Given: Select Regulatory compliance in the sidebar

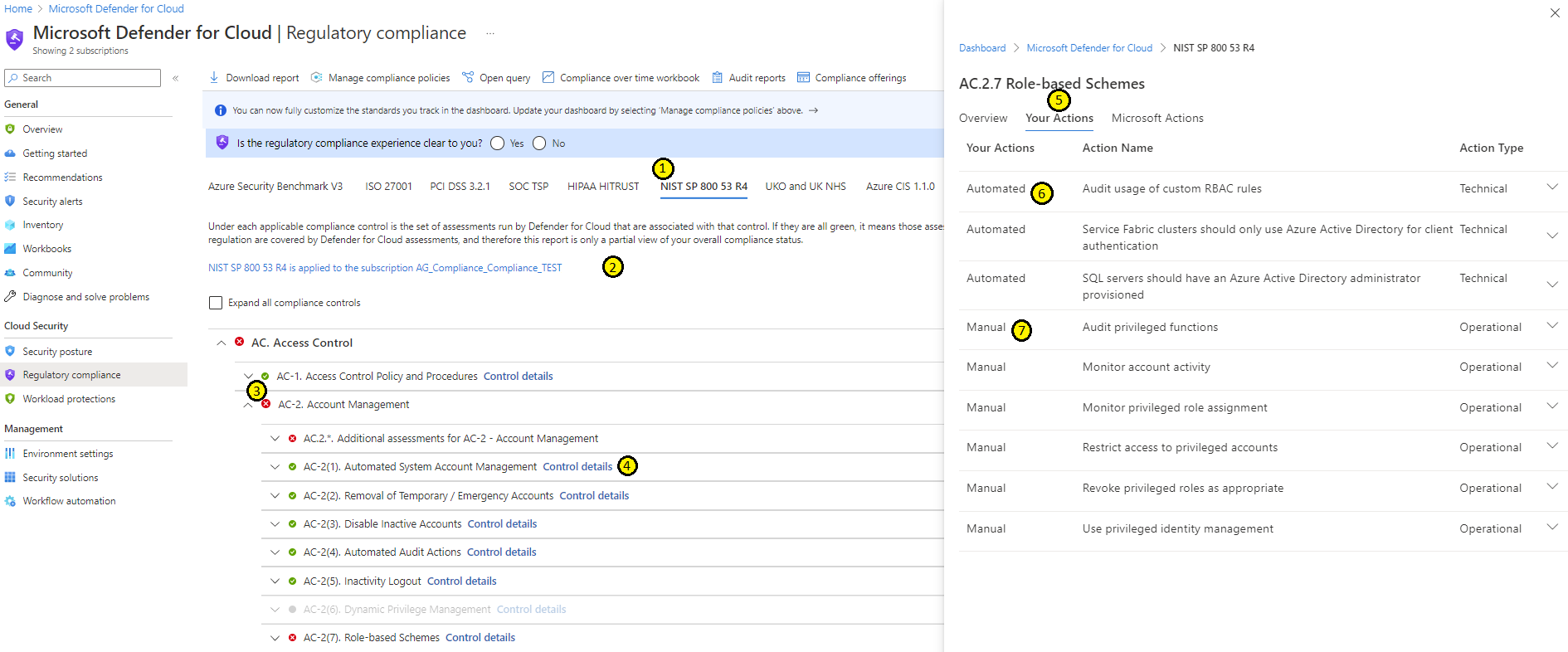Looking at the screenshot, I should [x=94, y=375].
